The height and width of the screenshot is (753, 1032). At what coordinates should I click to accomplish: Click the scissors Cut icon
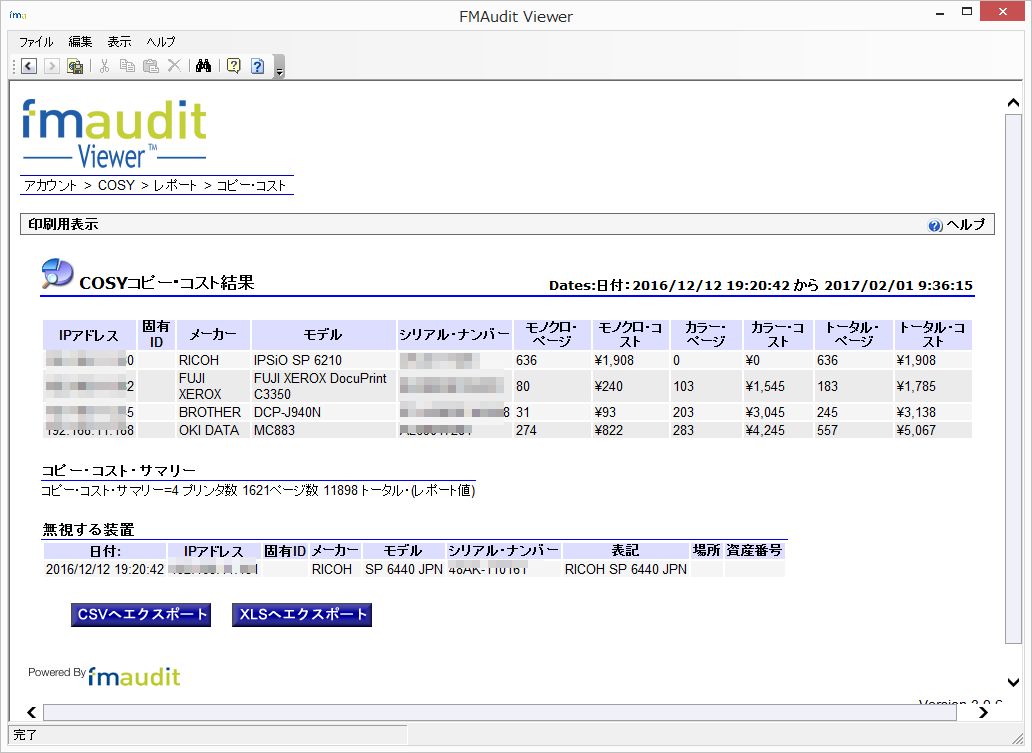(104, 66)
